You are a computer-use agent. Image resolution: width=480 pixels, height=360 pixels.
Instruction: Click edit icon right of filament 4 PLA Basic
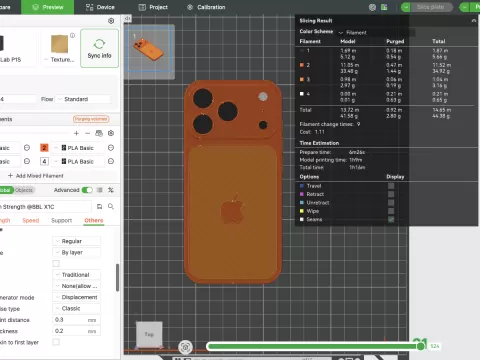111,161
